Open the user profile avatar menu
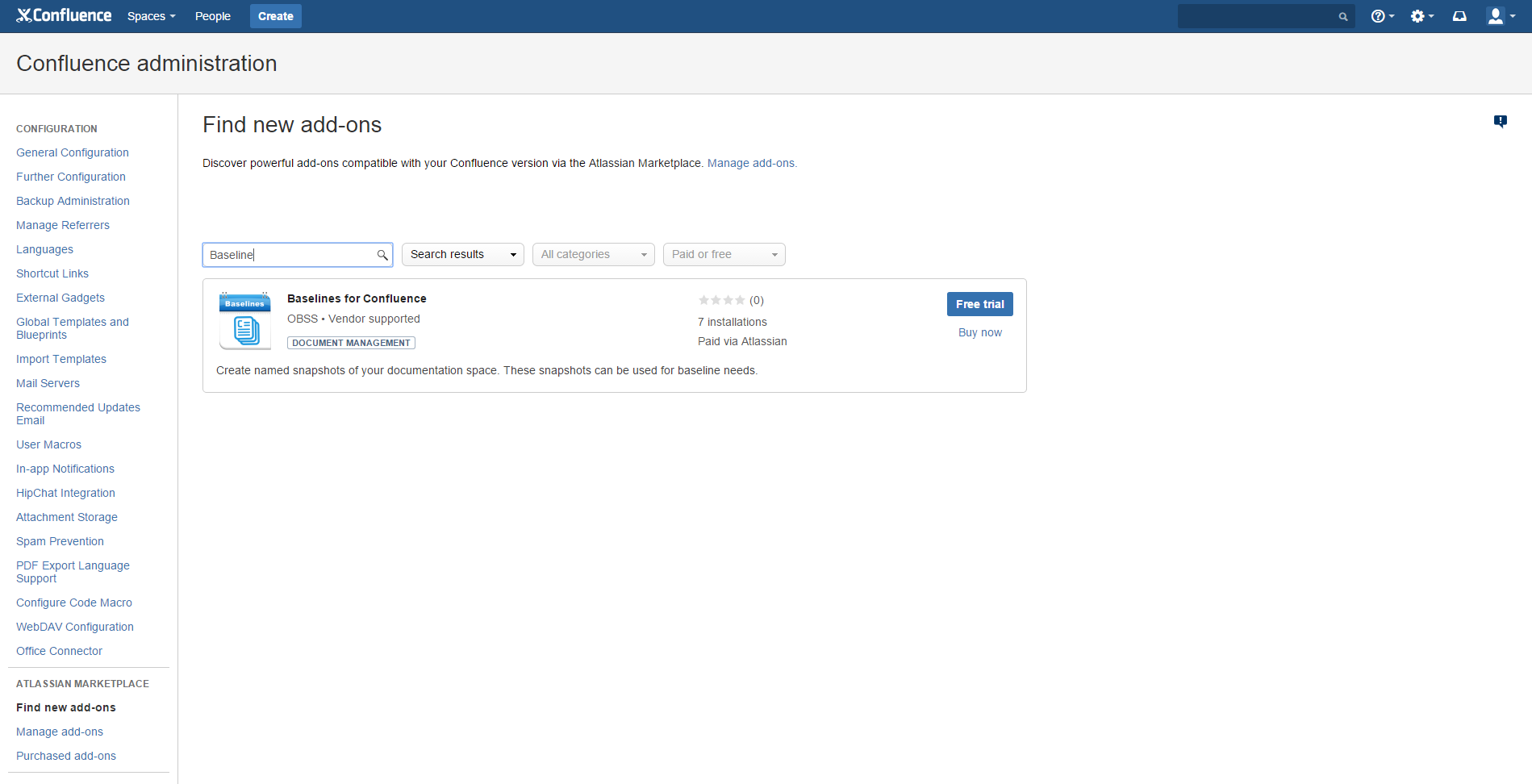The width and height of the screenshot is (1532, 784). tap(1500, 16)
